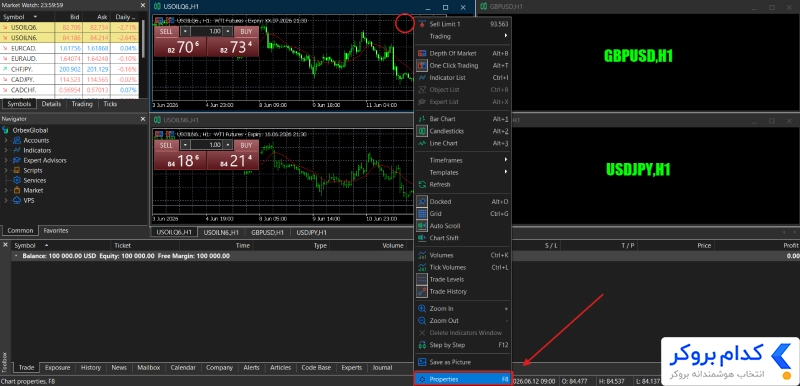Select the History tab in Toolbox

(x=91, y=368)
